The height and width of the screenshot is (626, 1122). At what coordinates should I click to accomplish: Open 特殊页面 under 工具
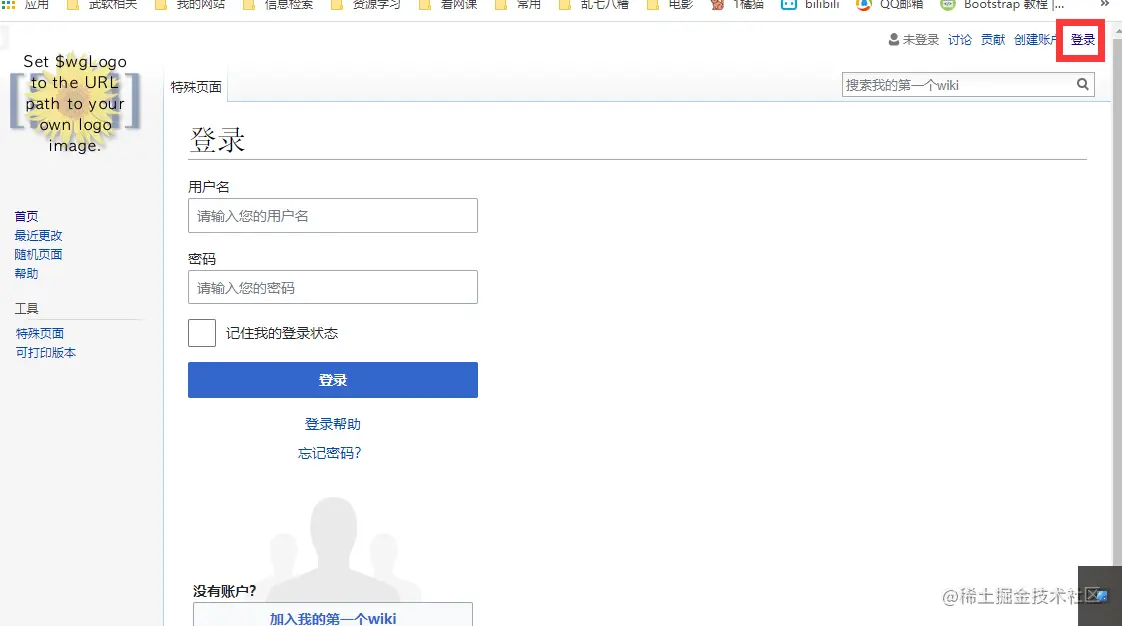(40, 333)
